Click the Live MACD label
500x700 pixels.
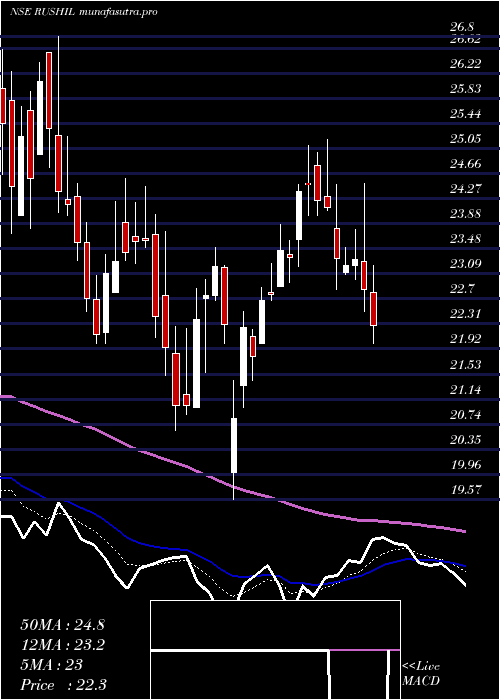[x=421, y=673]
